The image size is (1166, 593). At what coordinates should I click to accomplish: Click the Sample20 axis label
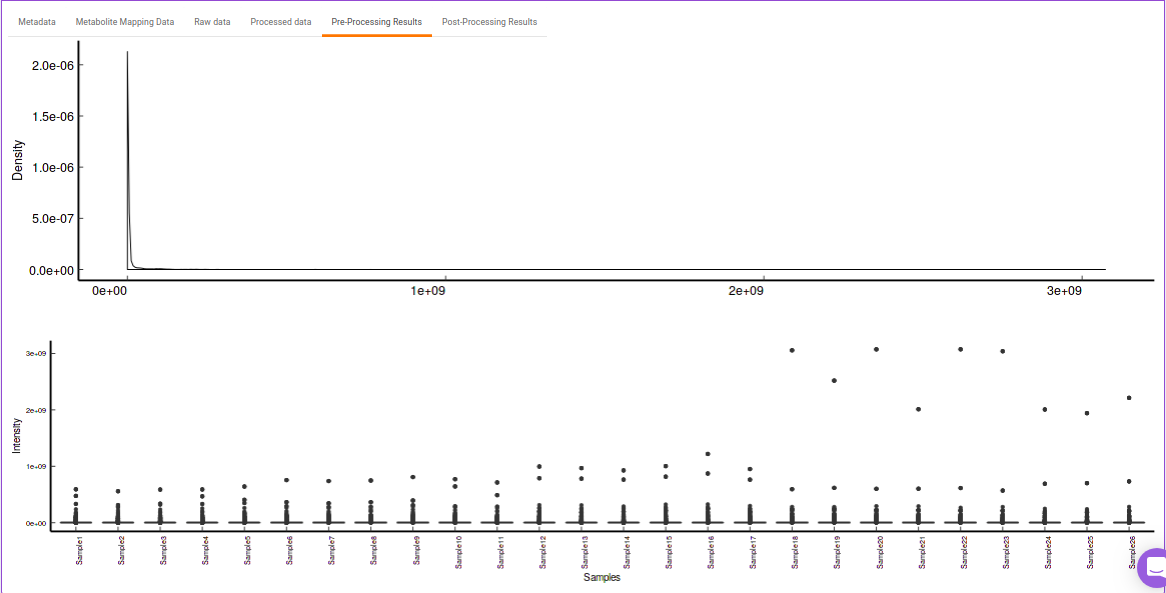pos(879,551)
